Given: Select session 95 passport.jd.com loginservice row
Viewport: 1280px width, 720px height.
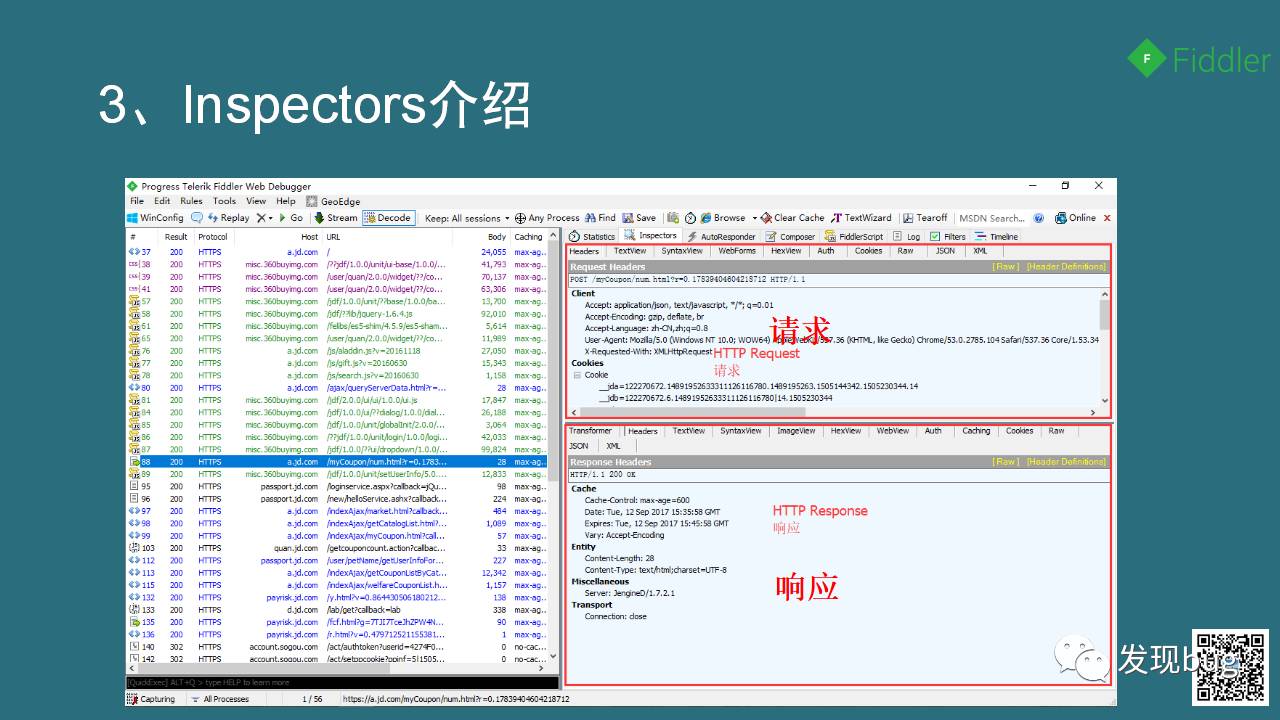Looking at the screenshot, I should click(336, 486).
